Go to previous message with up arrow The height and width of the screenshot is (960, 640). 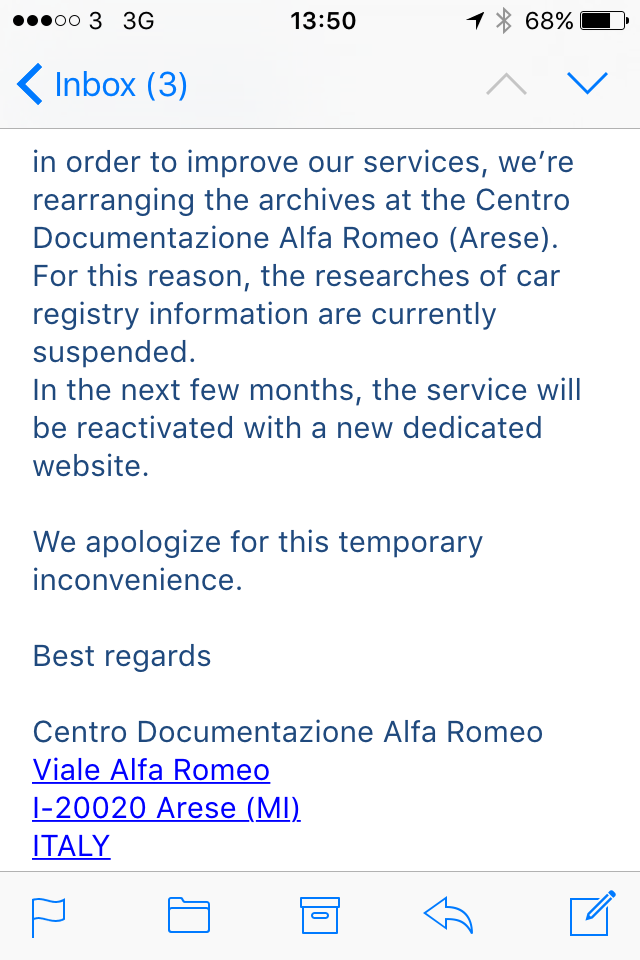point(506,85)
